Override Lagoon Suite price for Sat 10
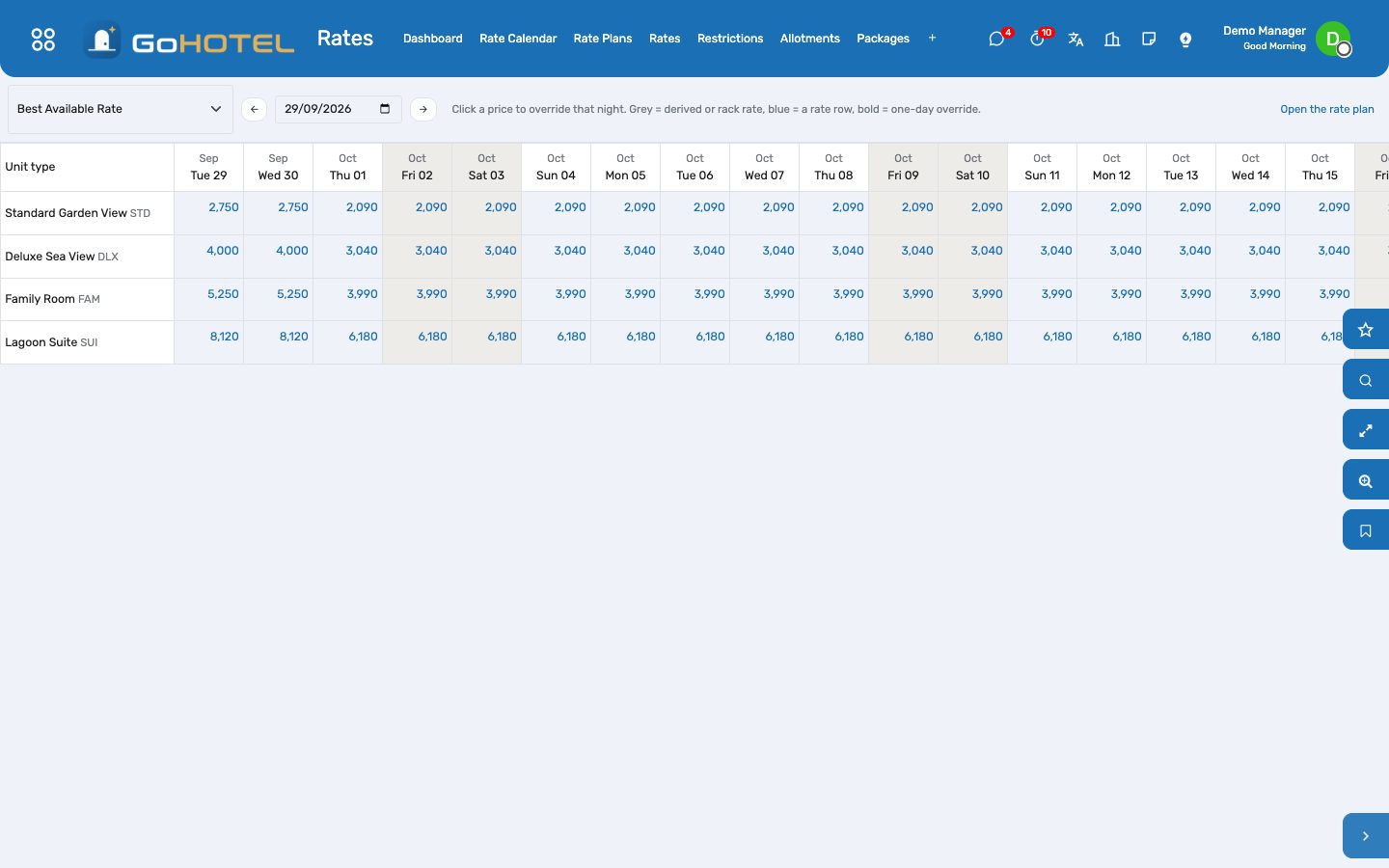 988,337
